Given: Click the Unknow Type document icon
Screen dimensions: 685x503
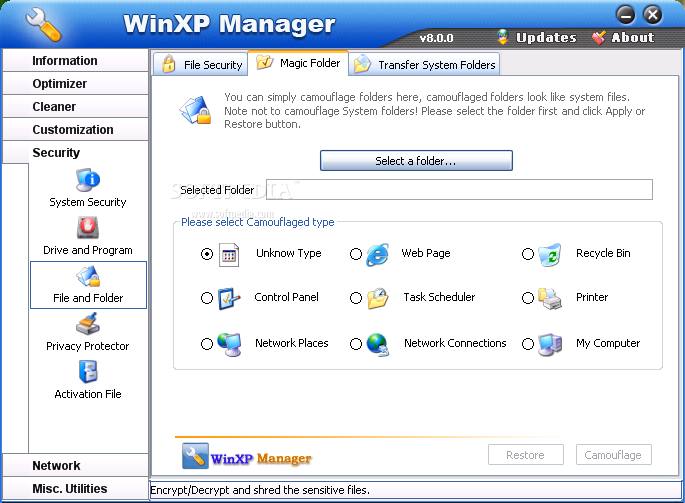Looking at the screenshot, I should click(x=229, y=254).
